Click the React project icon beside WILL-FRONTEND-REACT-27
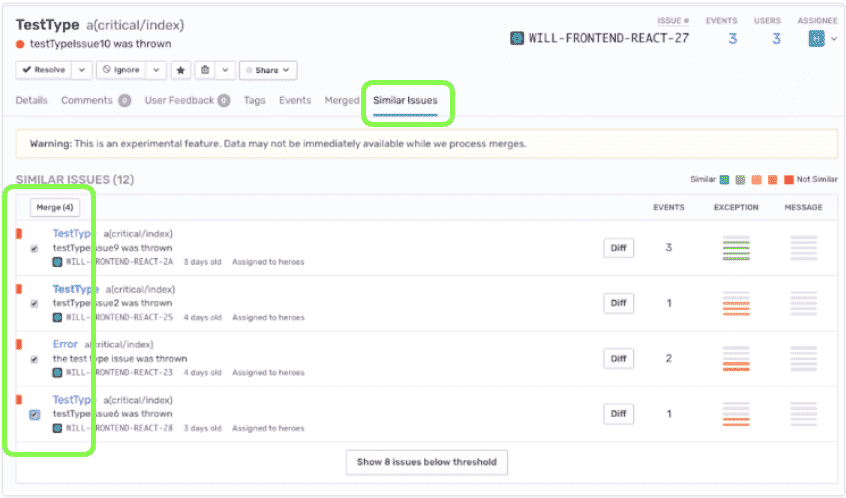846x498 pixels. pos(517,39)
